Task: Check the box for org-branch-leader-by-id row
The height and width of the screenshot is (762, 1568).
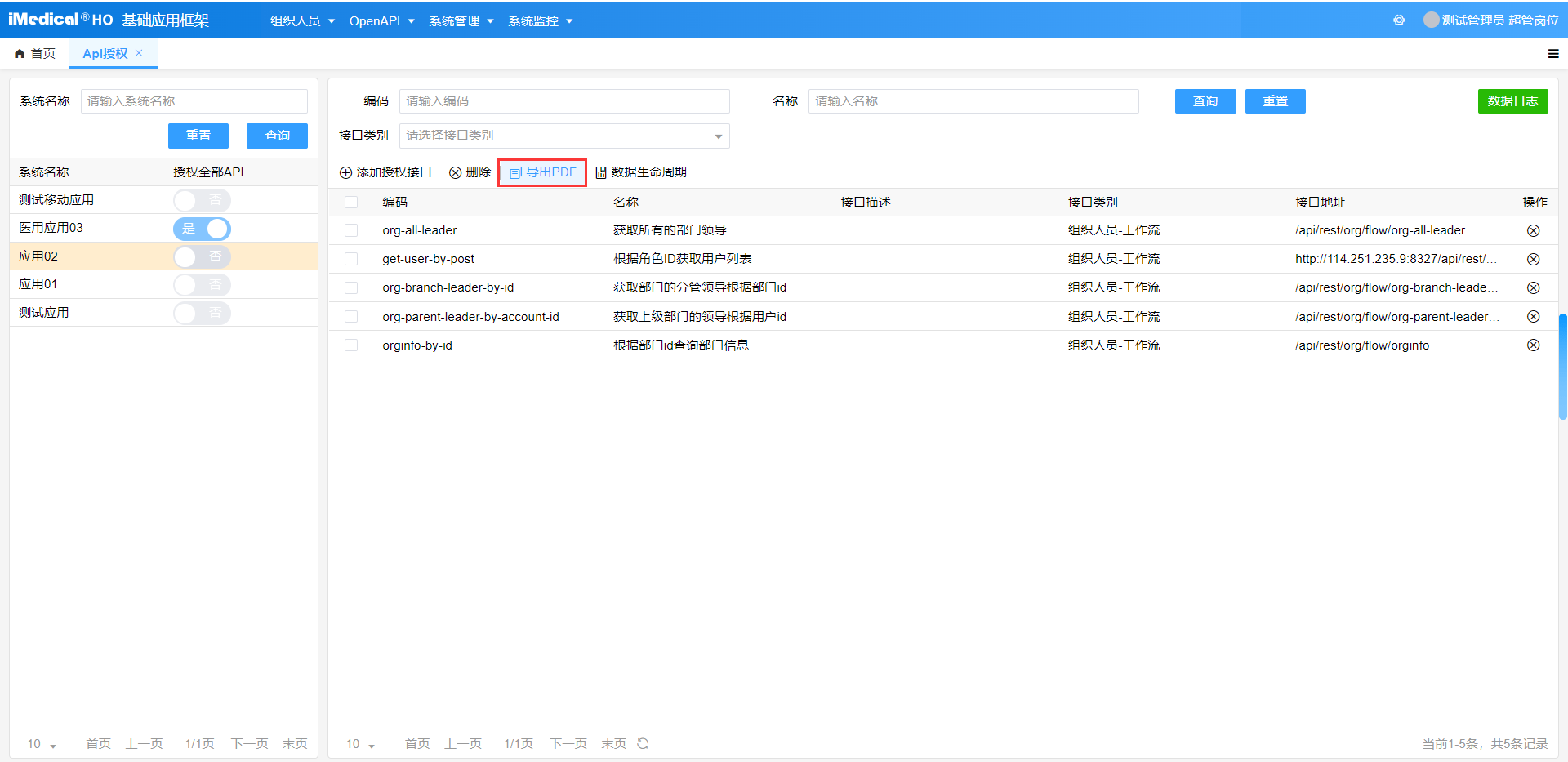Action: click(x=351, y=288)
